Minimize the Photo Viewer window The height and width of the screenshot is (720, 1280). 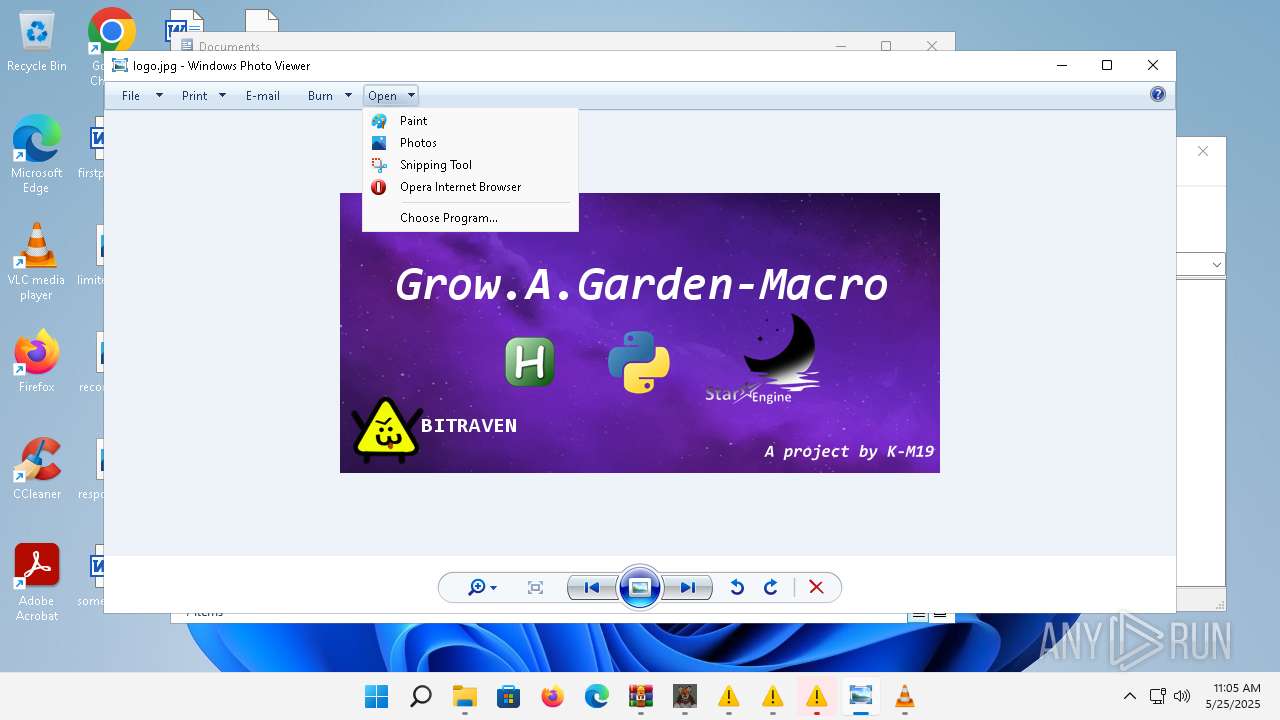1061,65
